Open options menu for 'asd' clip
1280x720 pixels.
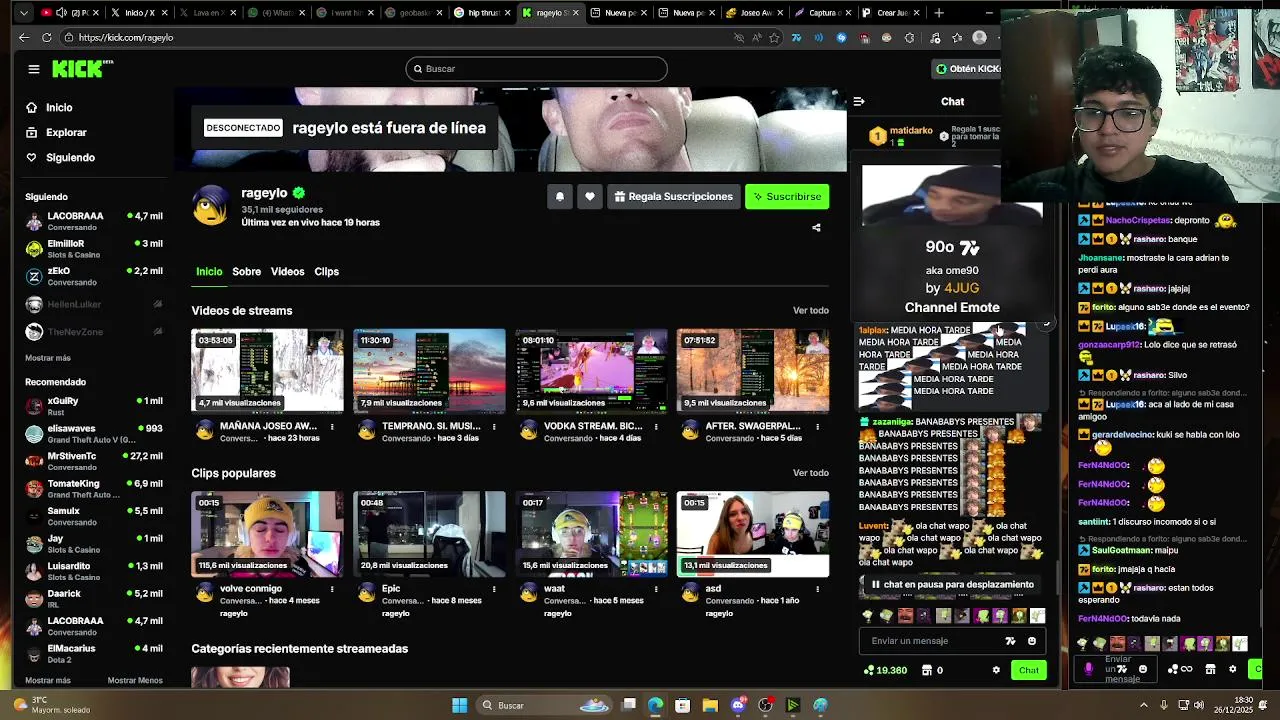pos(818,589)
